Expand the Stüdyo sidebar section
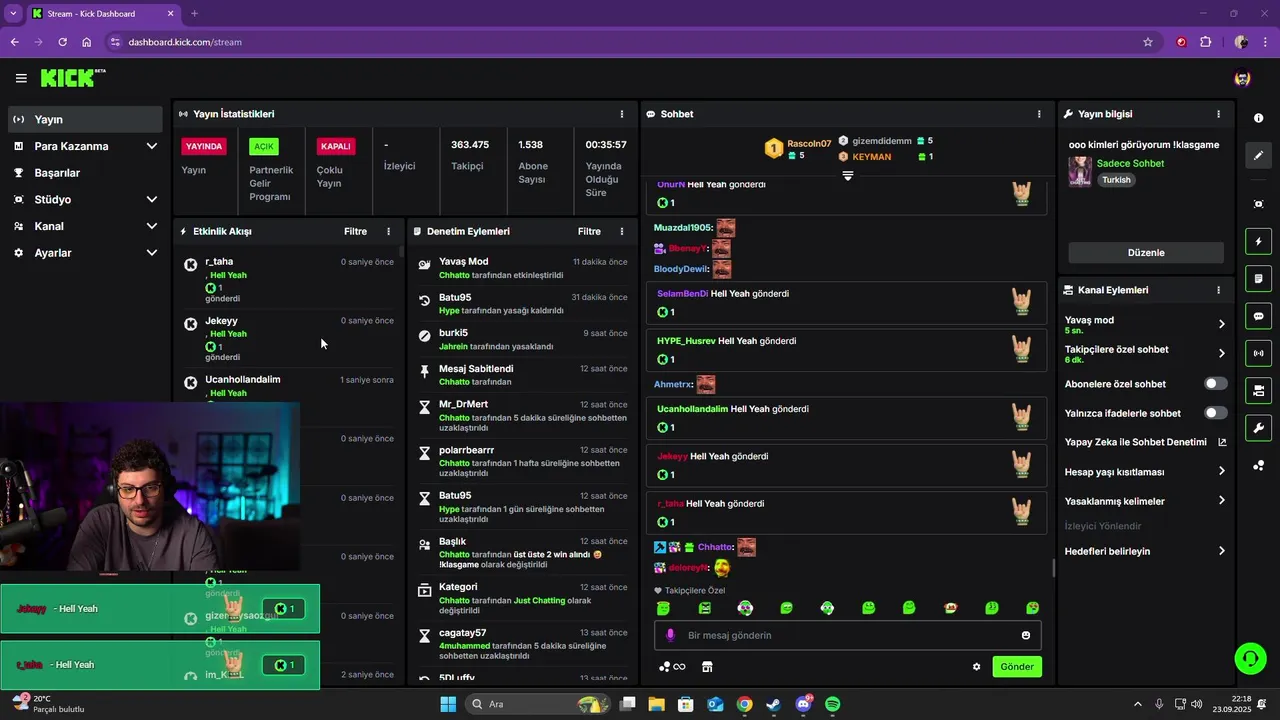 (152, 199)
